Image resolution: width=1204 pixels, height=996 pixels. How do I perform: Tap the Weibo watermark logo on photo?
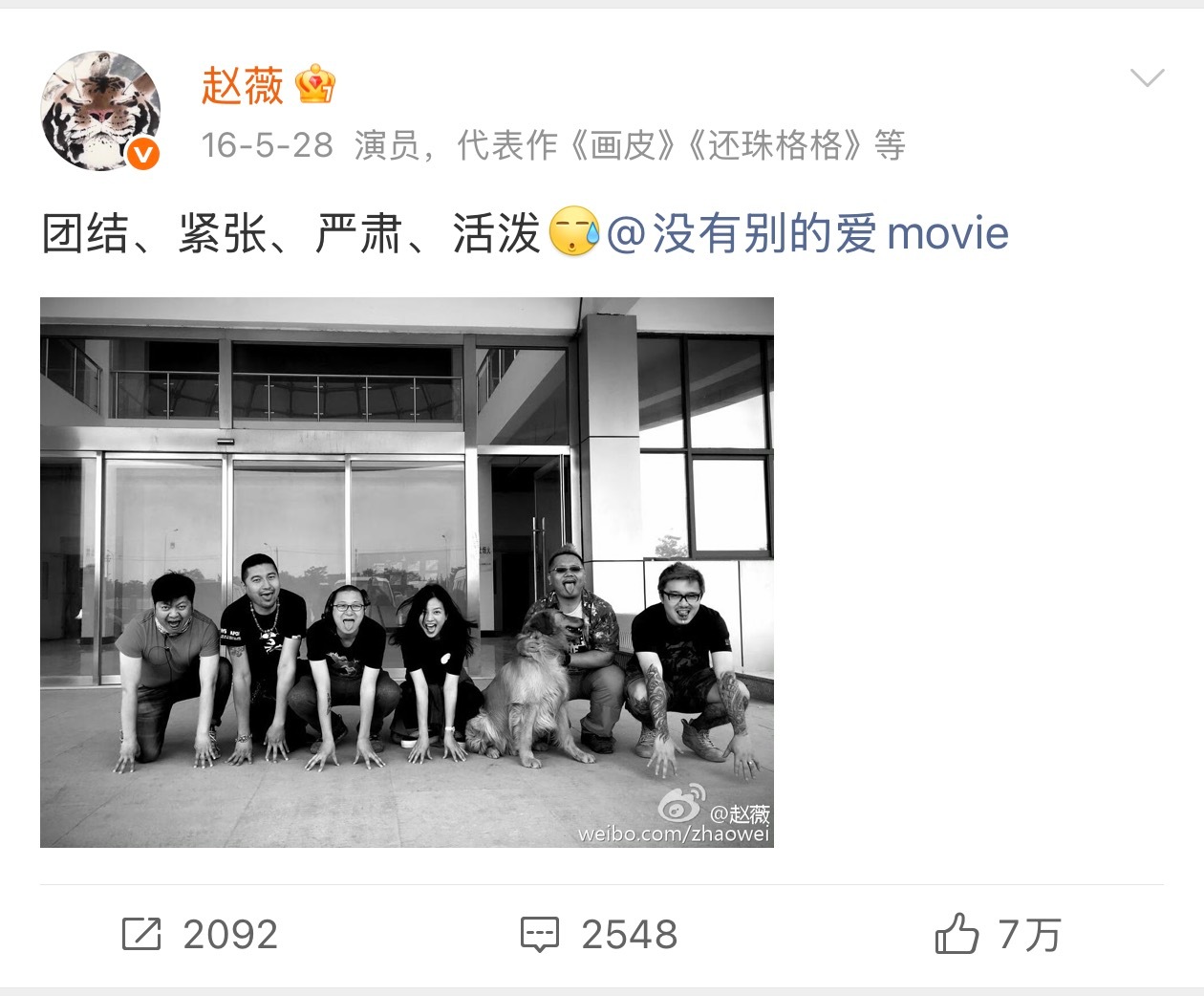(682, 805)
